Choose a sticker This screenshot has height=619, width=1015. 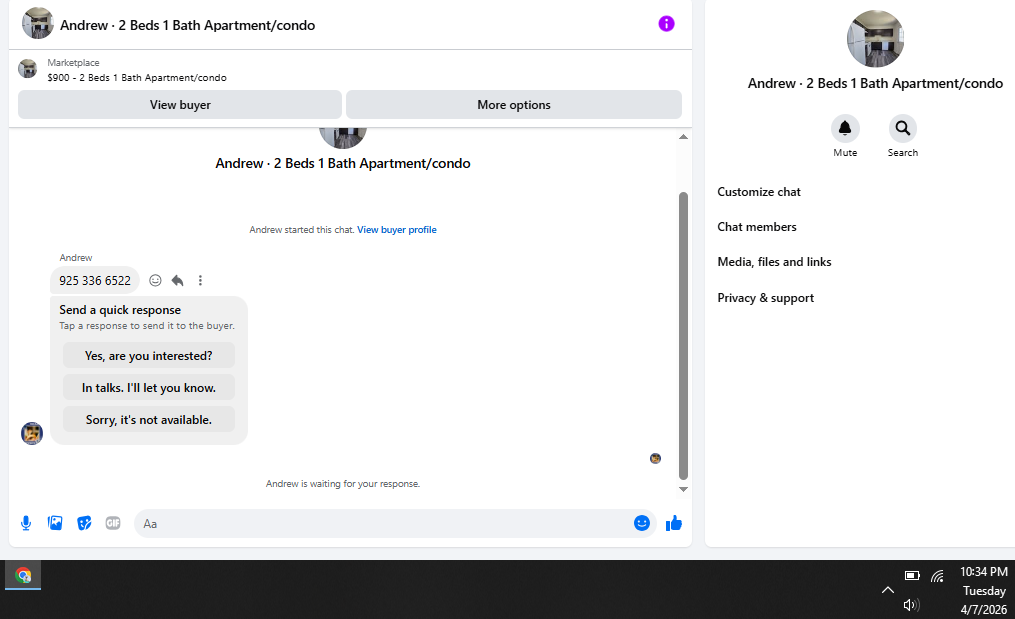84,523
